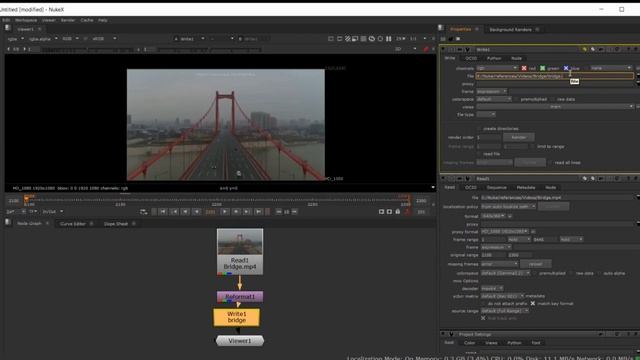
Task: Select the Read1 Bridge.mp4 node
Action: (x=240, y=251)
